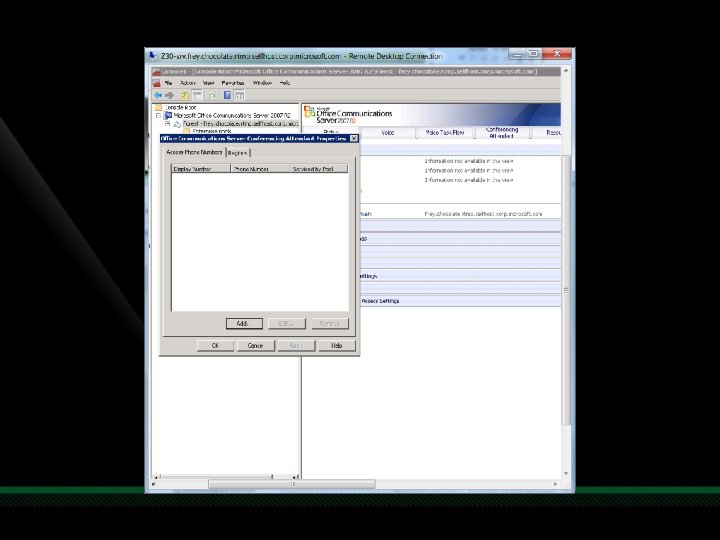The image size is (720, 540).
Task: Open the Favorites menu
Action: [x=233, y=83]
